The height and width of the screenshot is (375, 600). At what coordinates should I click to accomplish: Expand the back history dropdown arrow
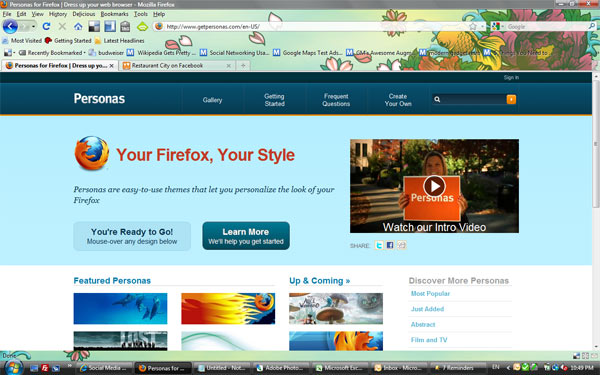34,26
